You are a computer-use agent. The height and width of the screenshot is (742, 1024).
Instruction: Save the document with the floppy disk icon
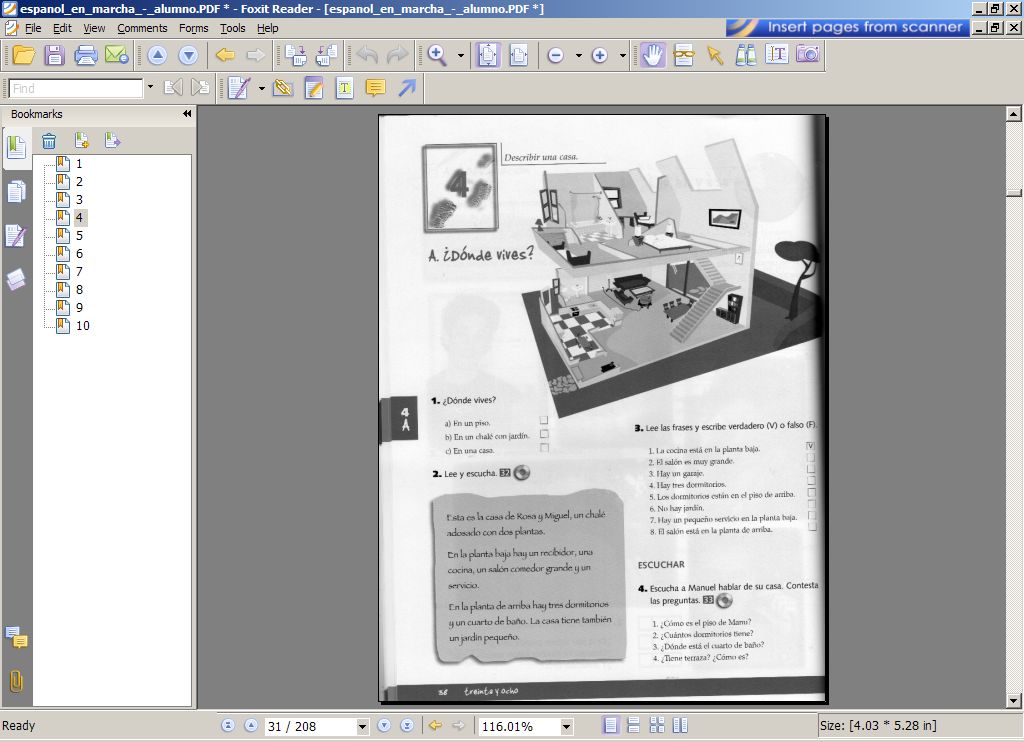point(54,55)
